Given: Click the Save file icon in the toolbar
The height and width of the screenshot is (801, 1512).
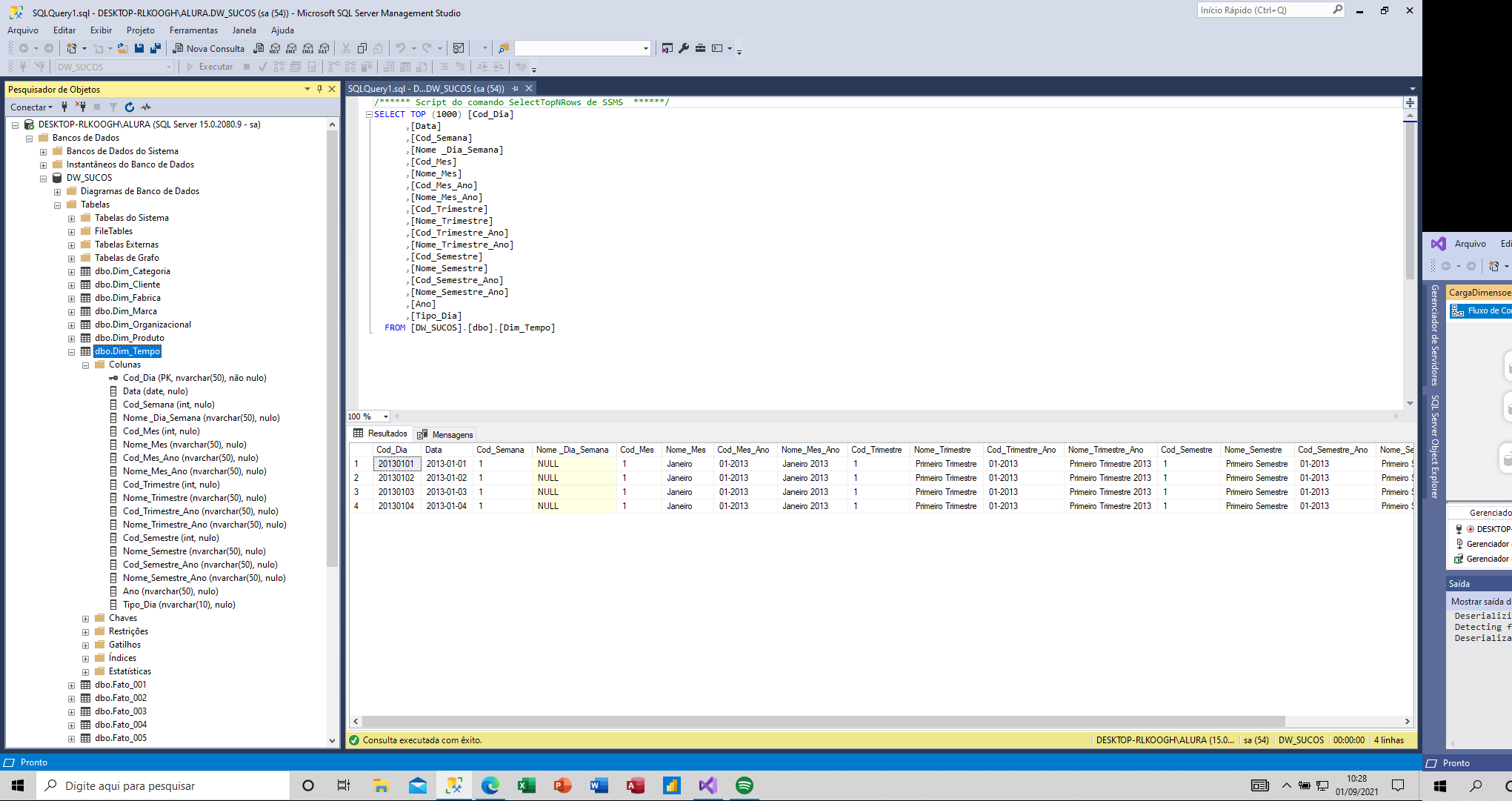Looking at the screenshot, I should [x=139, y=48].
